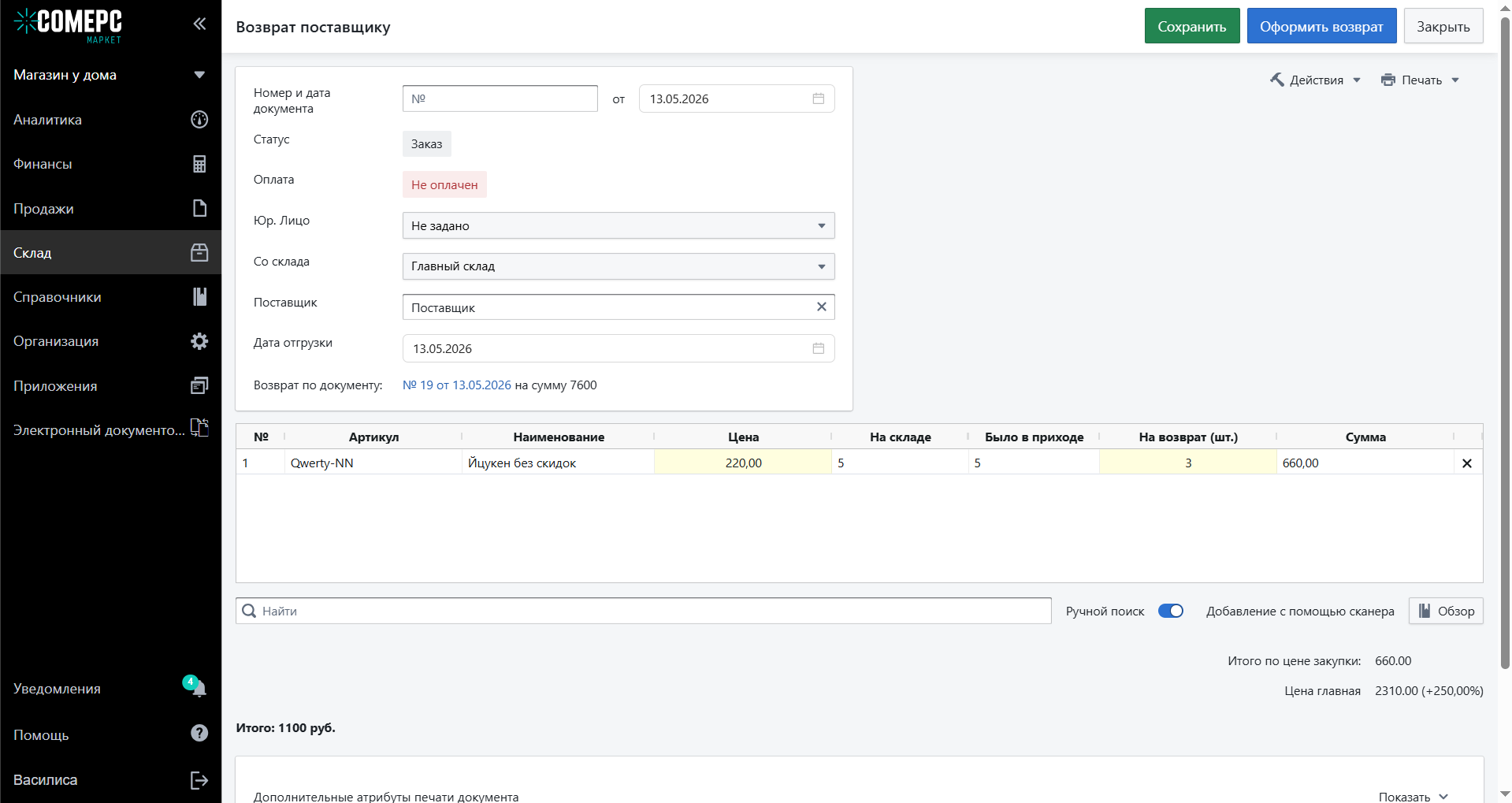This screenshot has width=1512, height=803.
Task: Click Не оплачен payment badge
Action: [444, 184]
